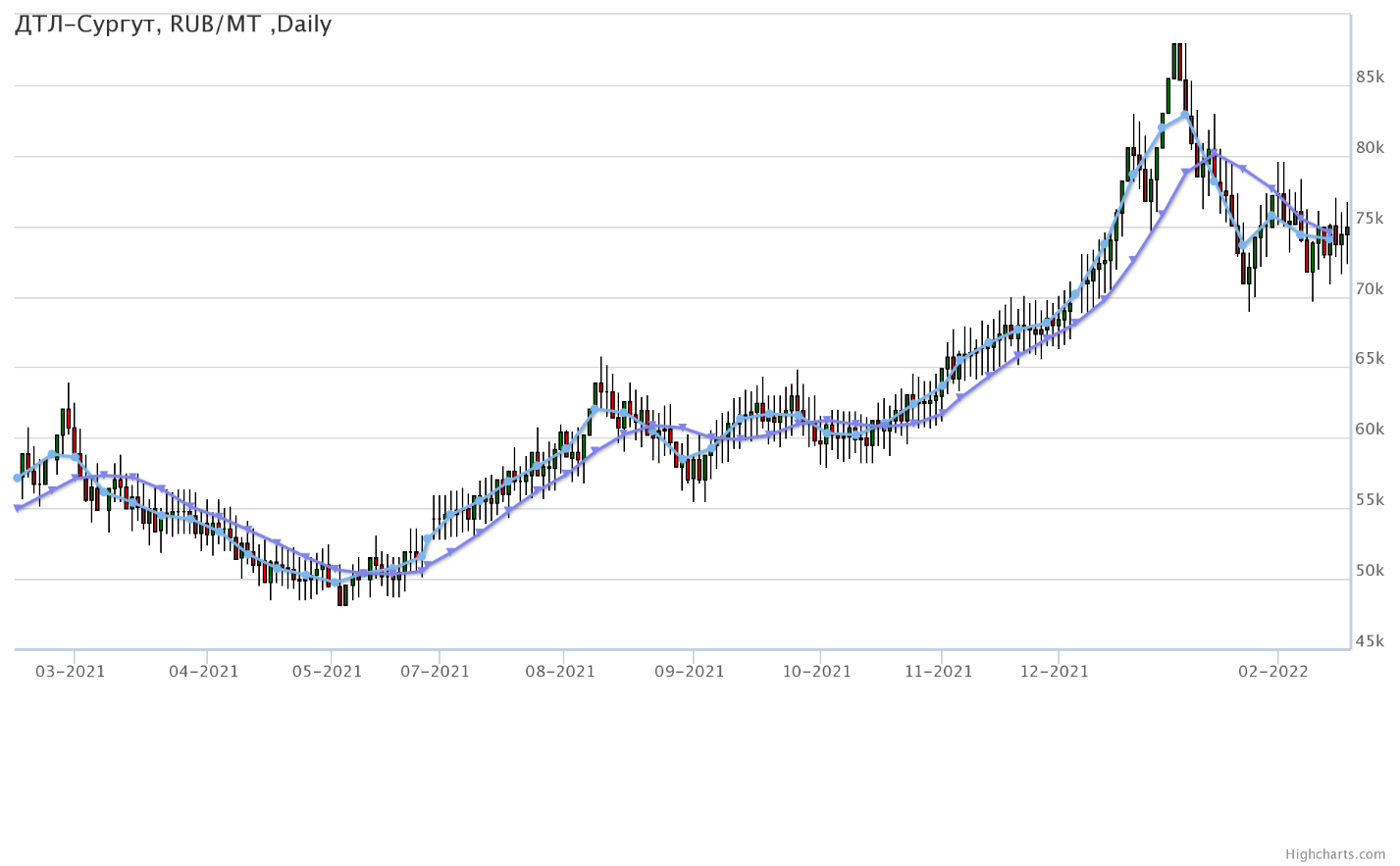Click the 80k price axis label
This screenshot has width=1400, height=866.
point(1370,147)
